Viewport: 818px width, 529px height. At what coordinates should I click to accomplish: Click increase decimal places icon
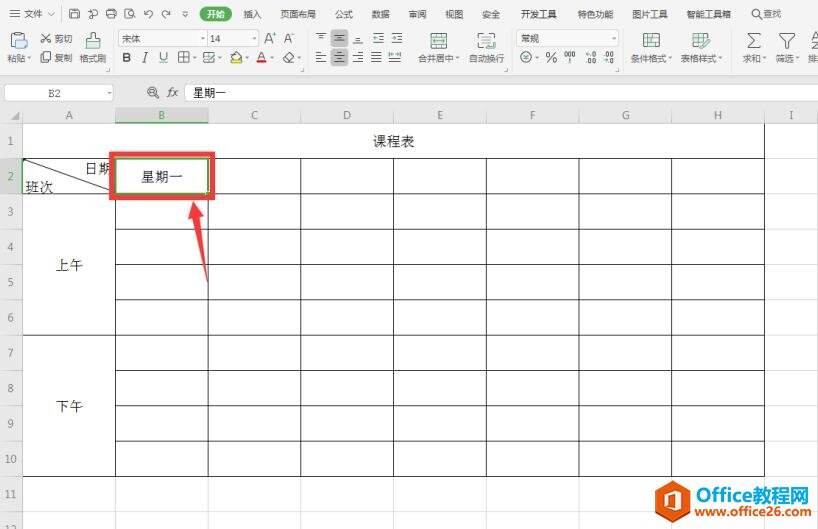591,57
